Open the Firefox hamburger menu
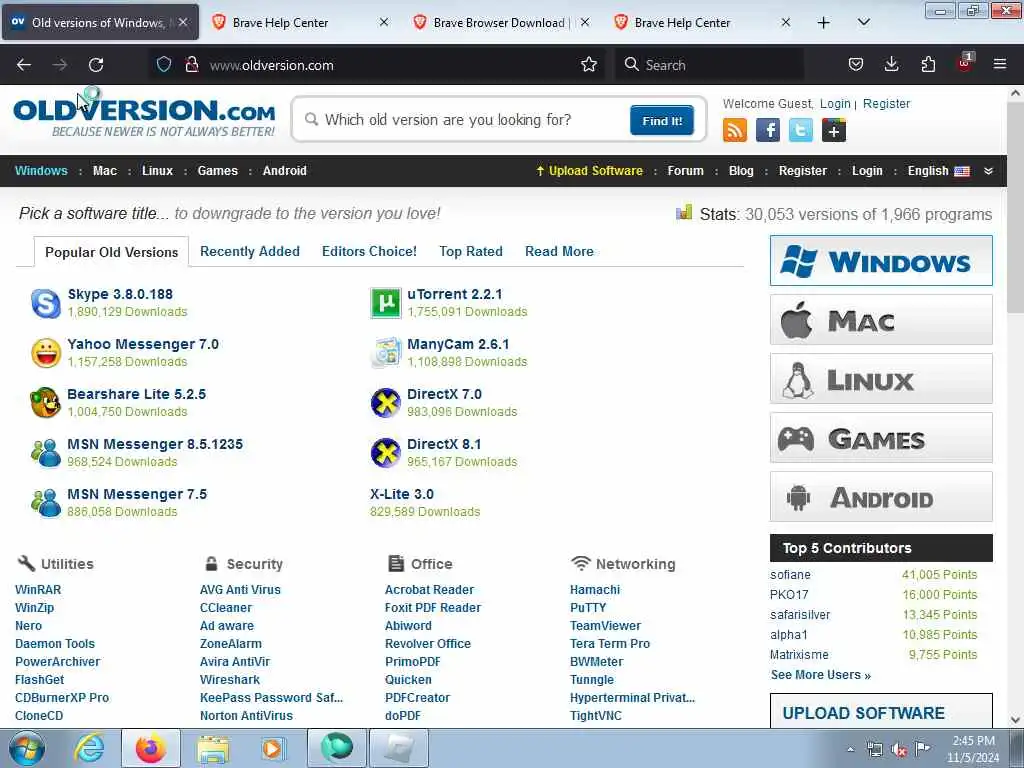Screen dimensions: 1024x768 [x=1000, y=65]
